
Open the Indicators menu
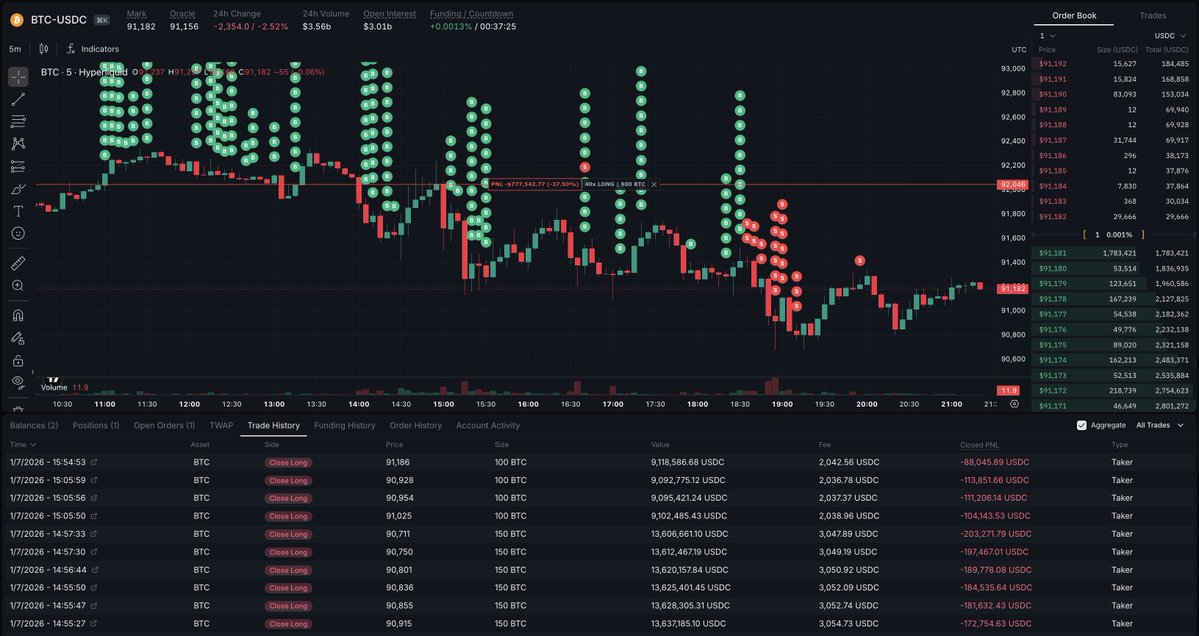93,48
